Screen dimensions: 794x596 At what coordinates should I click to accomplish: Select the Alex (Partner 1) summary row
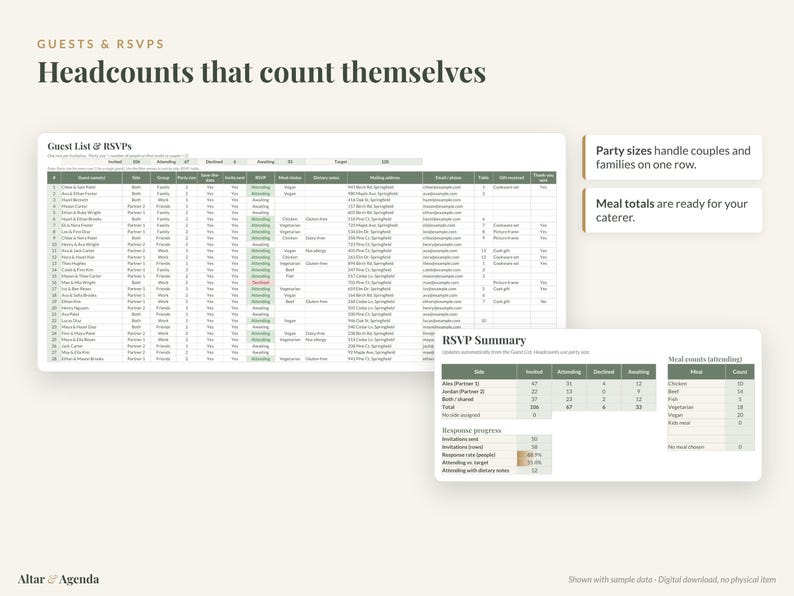[548, 384]
